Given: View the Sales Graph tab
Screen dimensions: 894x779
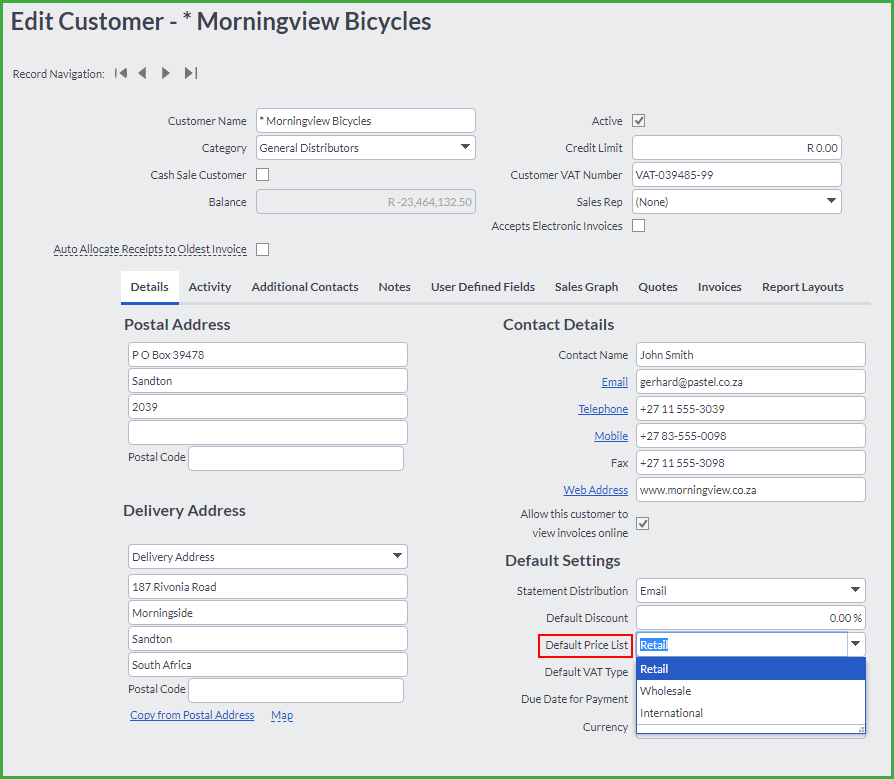Looking at the screenshot, I should coord(586,287).
